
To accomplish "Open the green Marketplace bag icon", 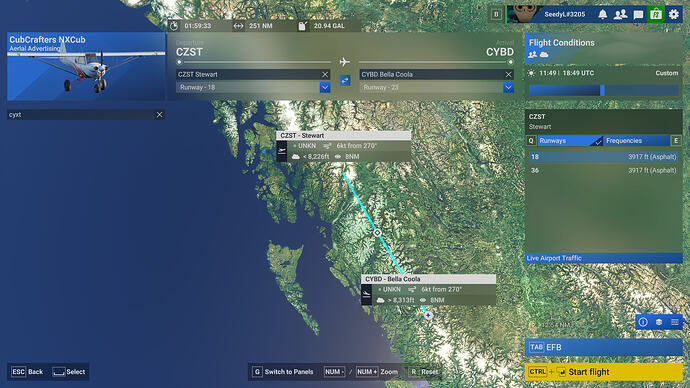I will pos(656,14).
